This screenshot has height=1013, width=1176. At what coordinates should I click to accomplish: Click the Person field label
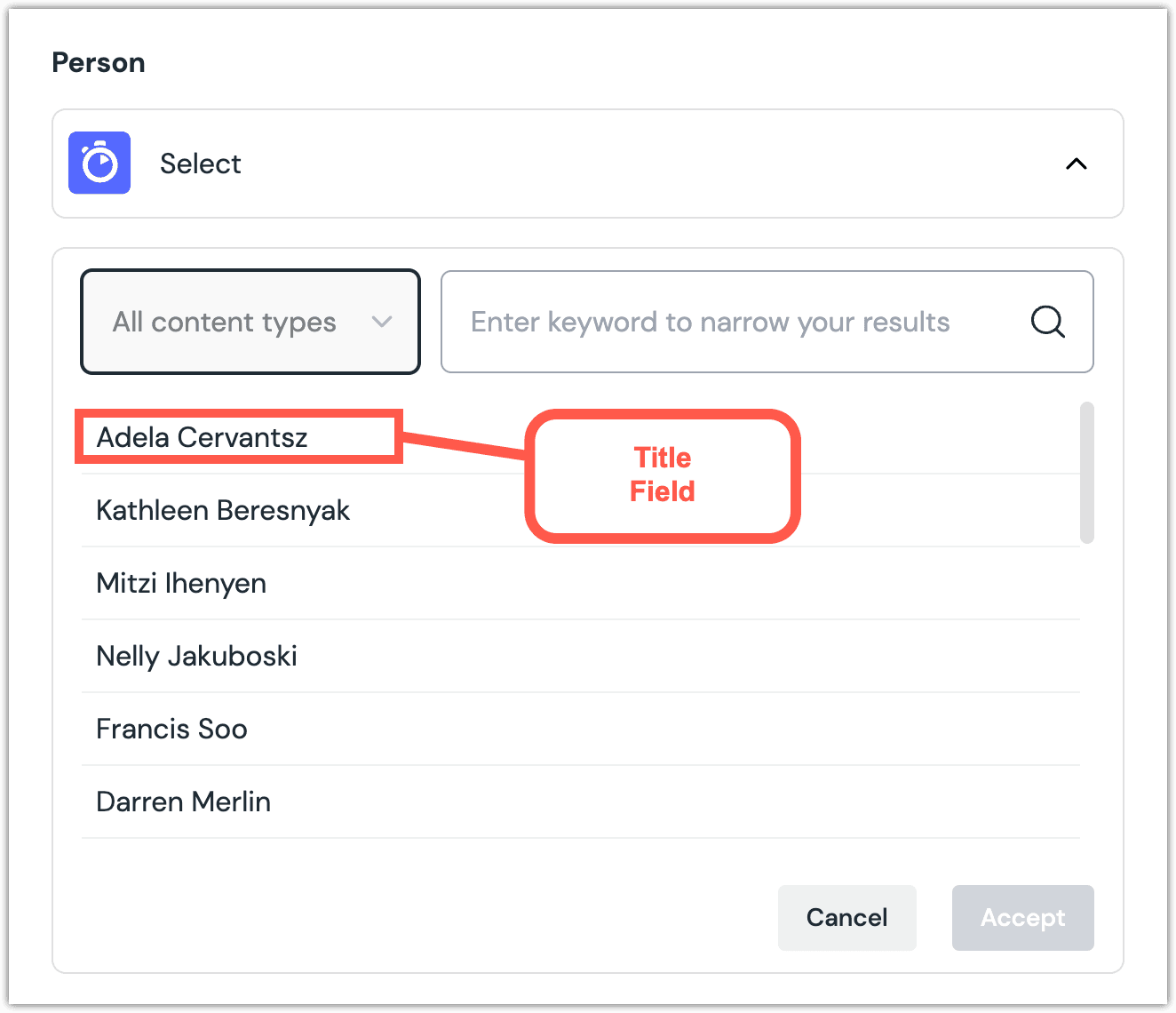pyautogui.click(x=98, y=61)
